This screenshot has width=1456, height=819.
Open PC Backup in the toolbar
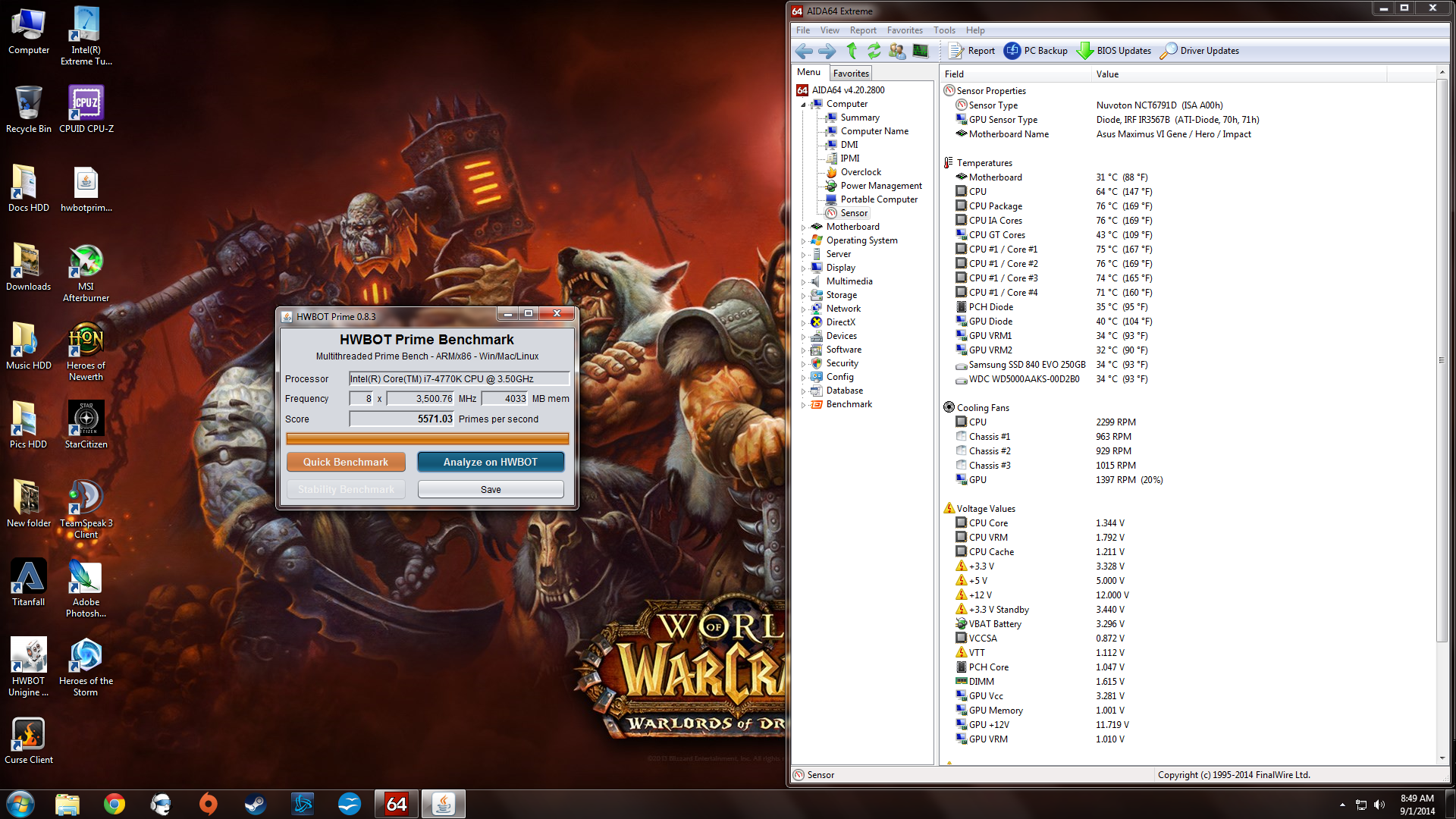point(1035,51)
